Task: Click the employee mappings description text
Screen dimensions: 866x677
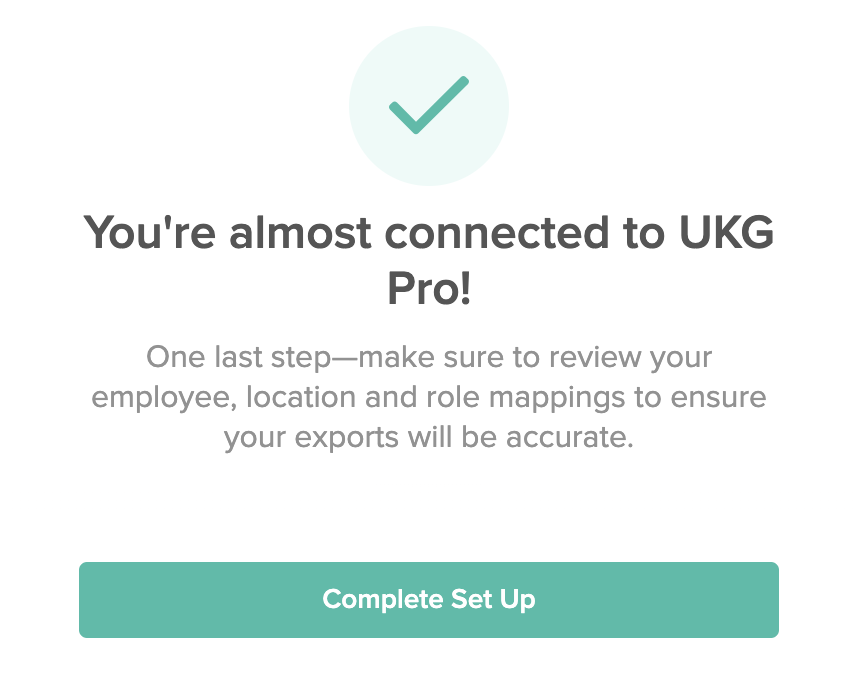Action: [x=429, y=397]
